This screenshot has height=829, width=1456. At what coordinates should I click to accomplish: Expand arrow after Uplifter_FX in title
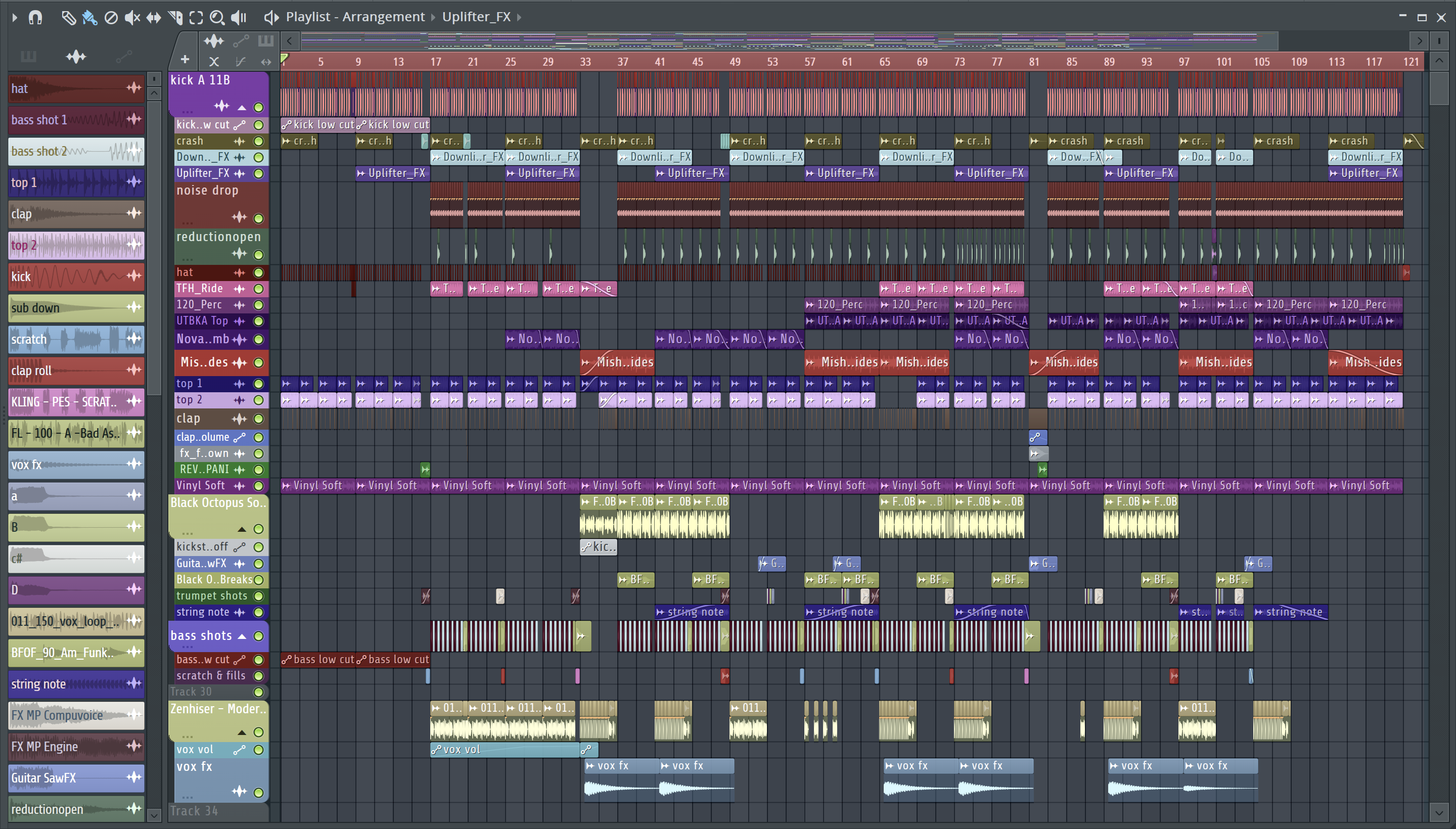pos(519,18)
